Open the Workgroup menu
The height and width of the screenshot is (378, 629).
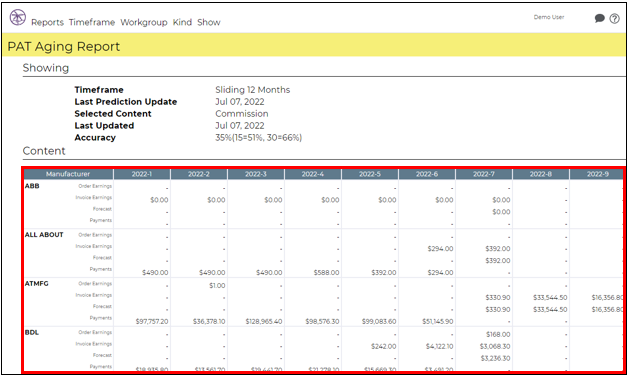coord(144,22)
